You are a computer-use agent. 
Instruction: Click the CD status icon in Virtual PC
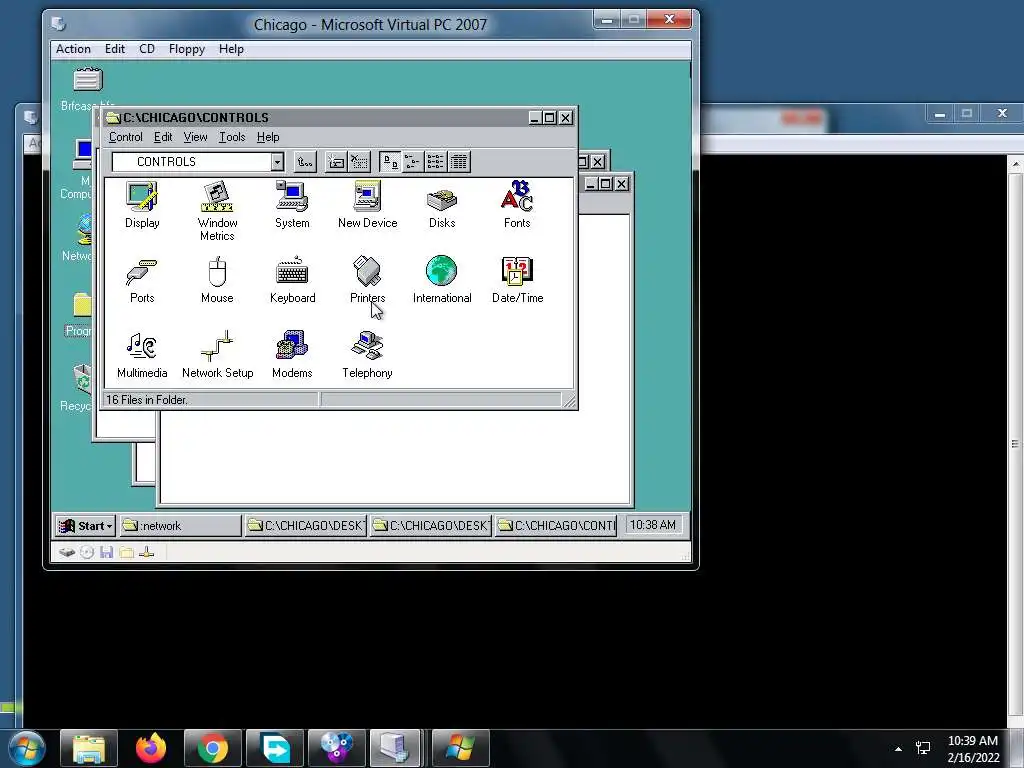[x=87, y=552]
